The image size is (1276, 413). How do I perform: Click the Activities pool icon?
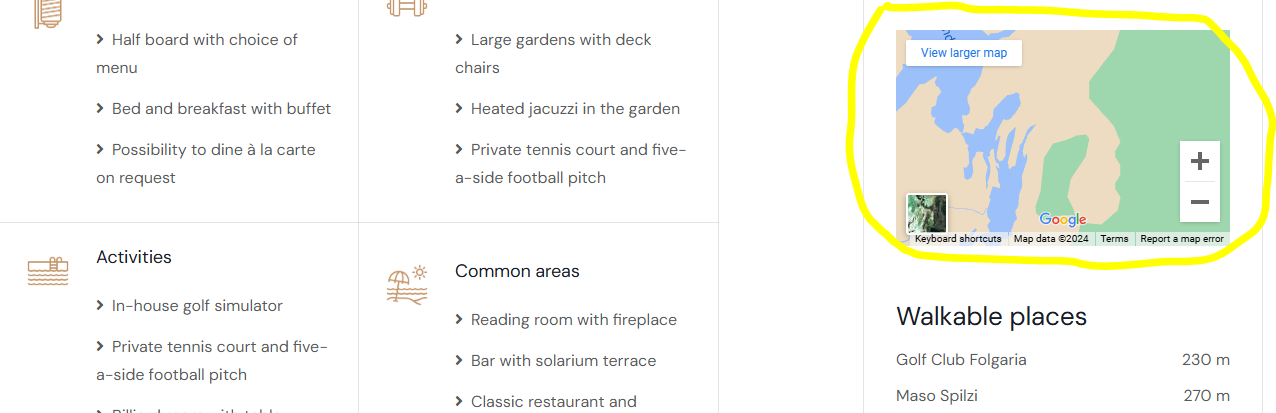(x=48, y=272)
